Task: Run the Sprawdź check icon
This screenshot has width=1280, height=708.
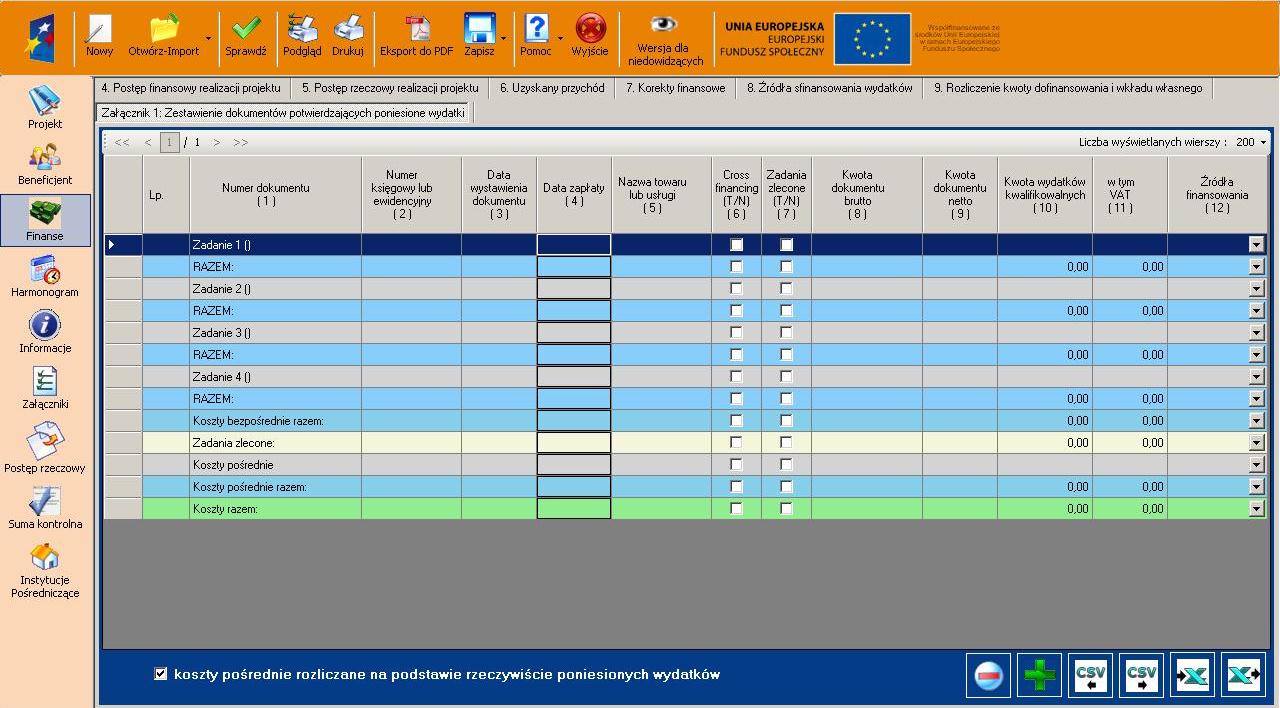Action: click(245, 29)
